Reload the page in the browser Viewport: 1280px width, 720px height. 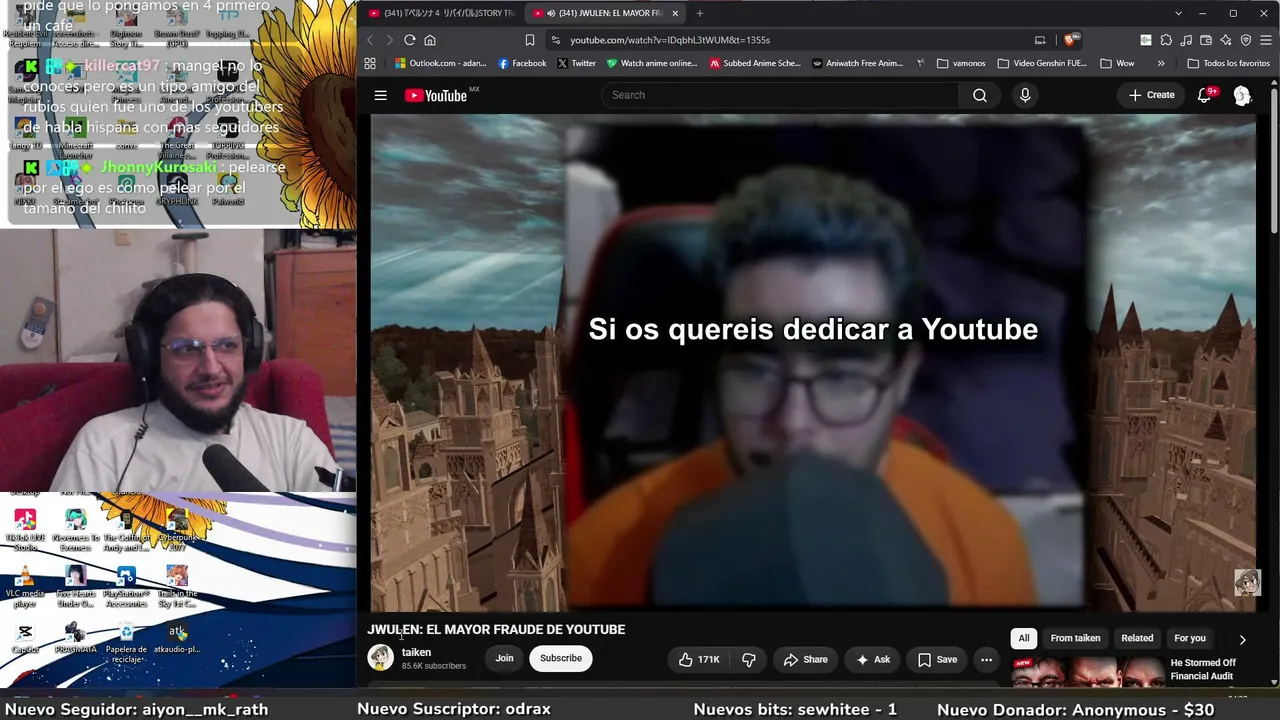(x=409, y=40)
